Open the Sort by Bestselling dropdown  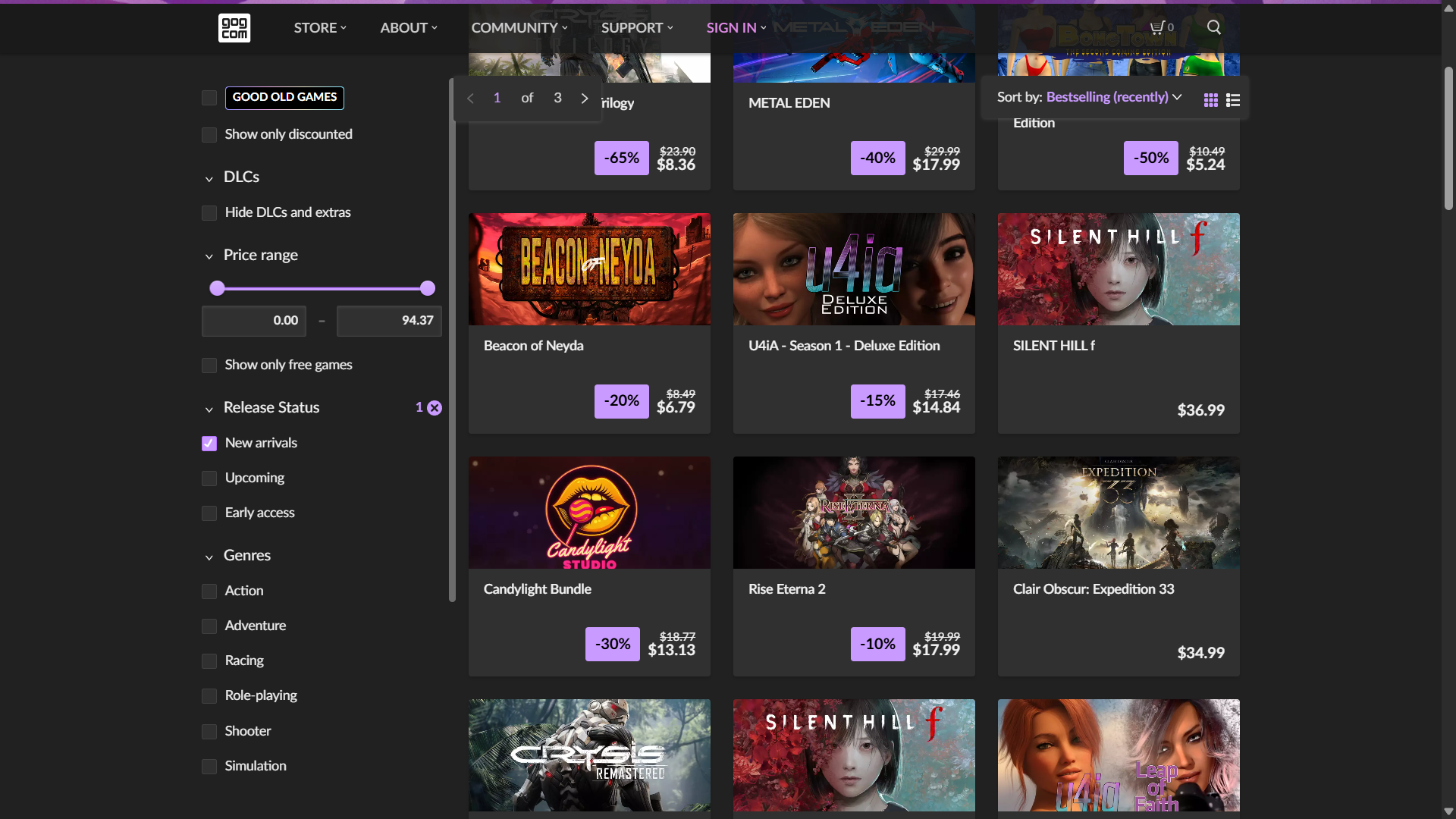[x=1113, y=97]
